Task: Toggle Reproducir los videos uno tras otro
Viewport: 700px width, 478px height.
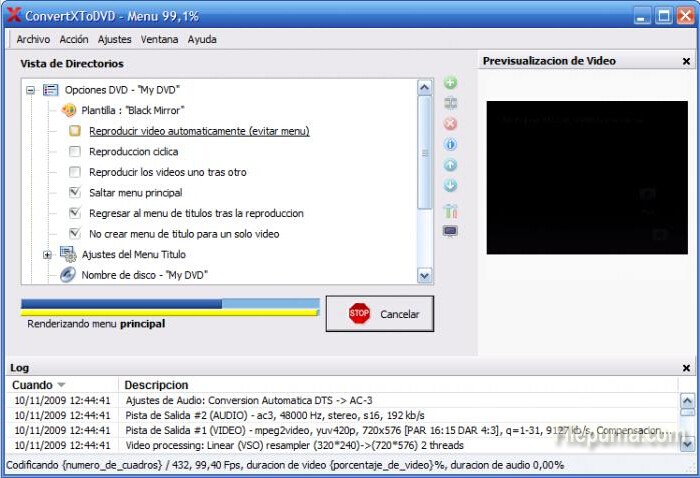Action: 75,172
